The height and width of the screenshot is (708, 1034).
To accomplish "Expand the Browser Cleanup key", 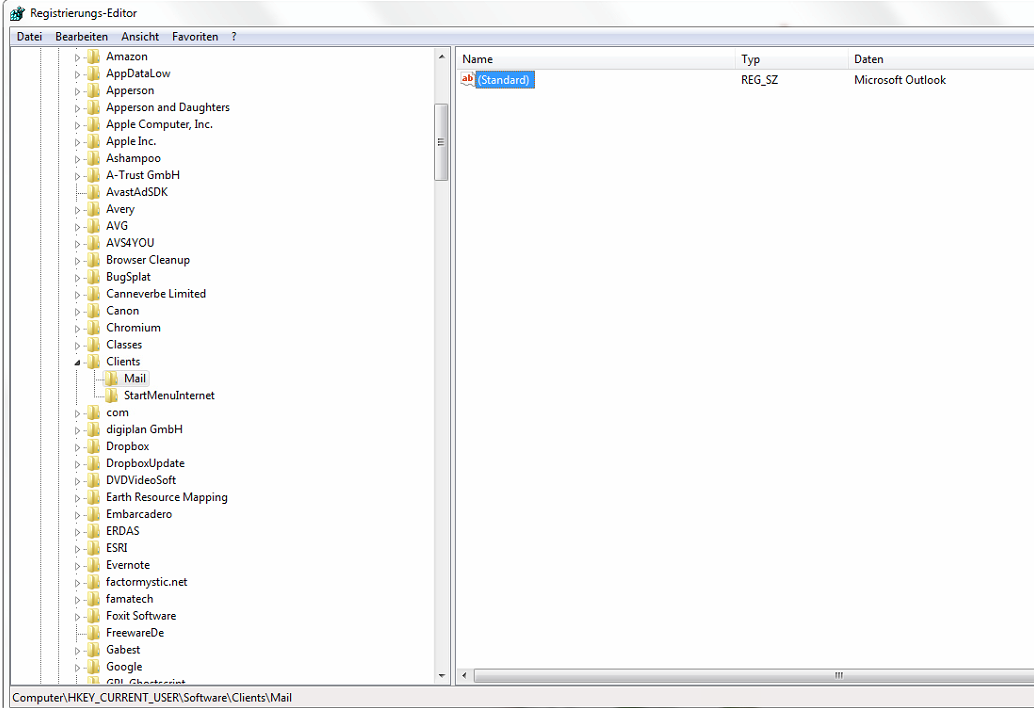I will [77, 261].
